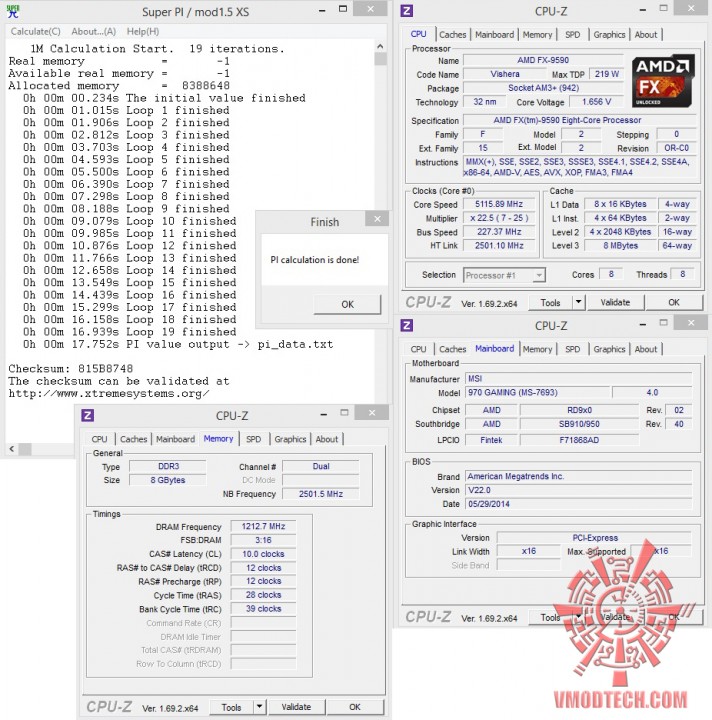The width and height of the screenshot is (712, 720).
Task: Switch to SPD tab in top CPU-Z window
Action: [572, 34]
